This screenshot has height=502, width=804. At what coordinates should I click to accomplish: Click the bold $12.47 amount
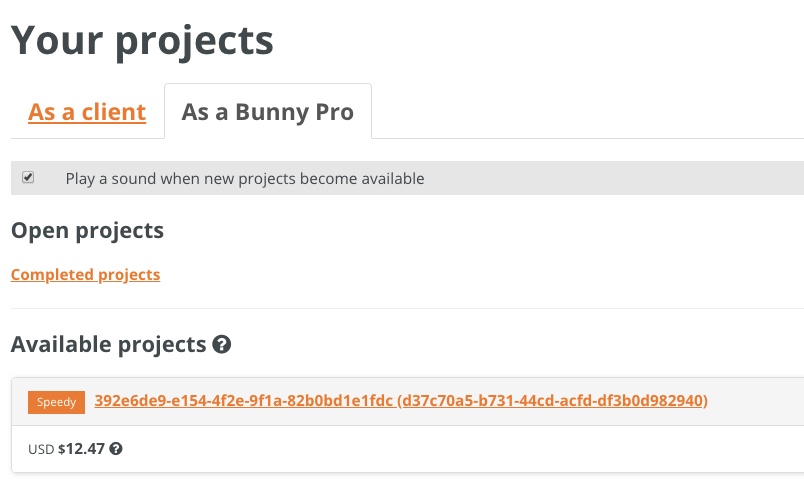point(81,450)
